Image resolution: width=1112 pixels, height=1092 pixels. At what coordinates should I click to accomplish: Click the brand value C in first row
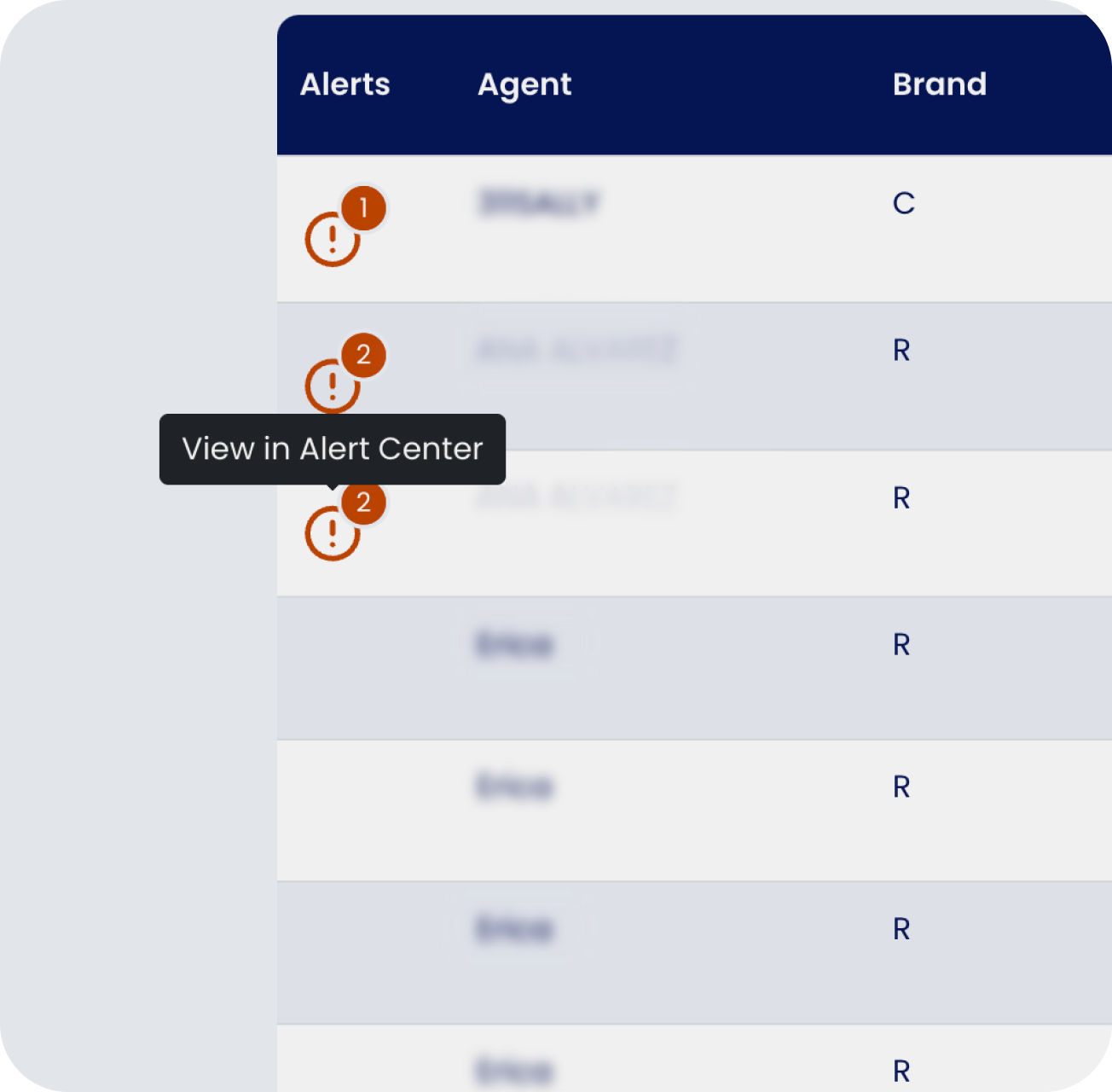pyautogui.click(x=904, y=203)
